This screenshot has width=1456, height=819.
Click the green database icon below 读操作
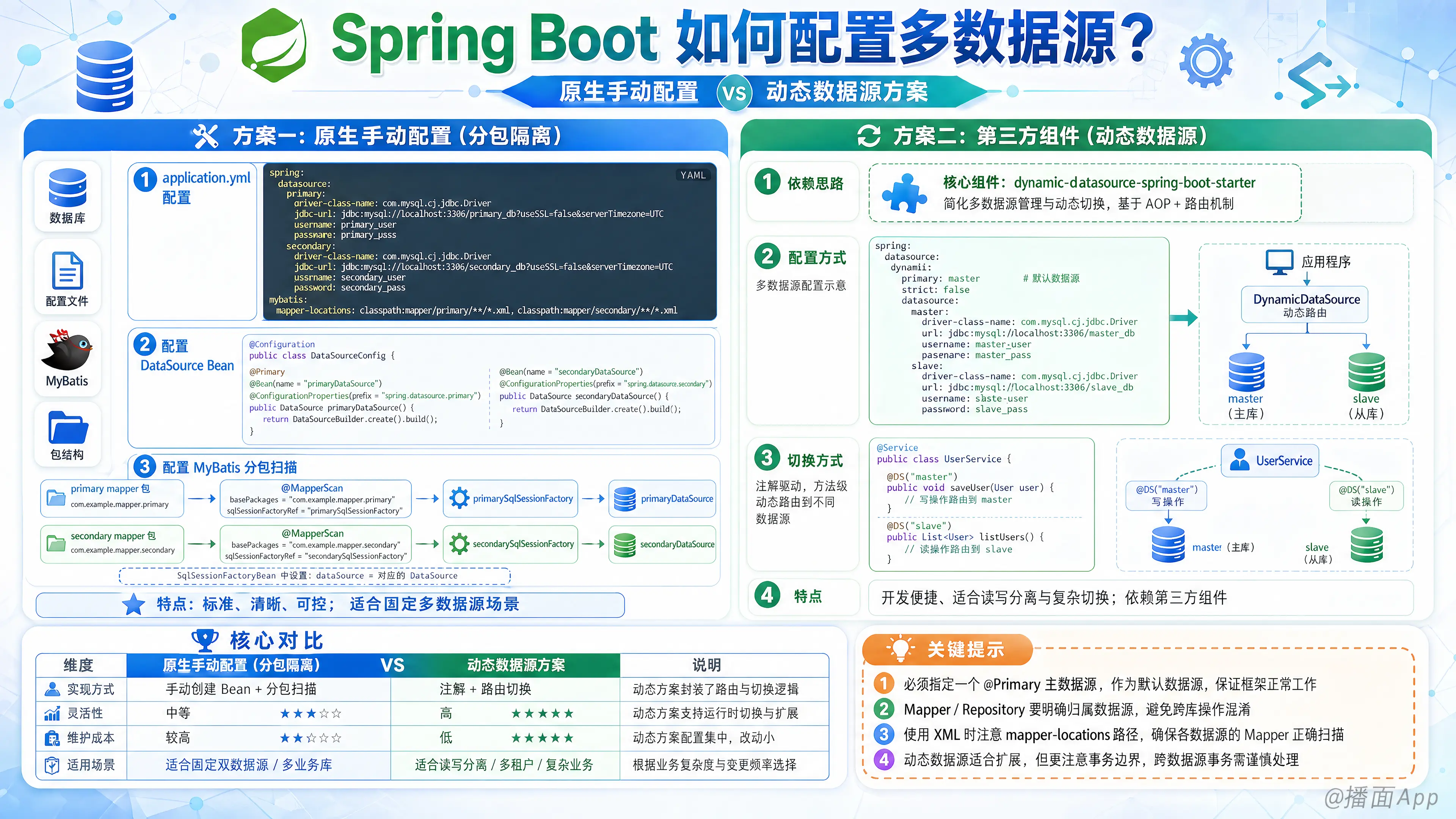coord(1367,544)
